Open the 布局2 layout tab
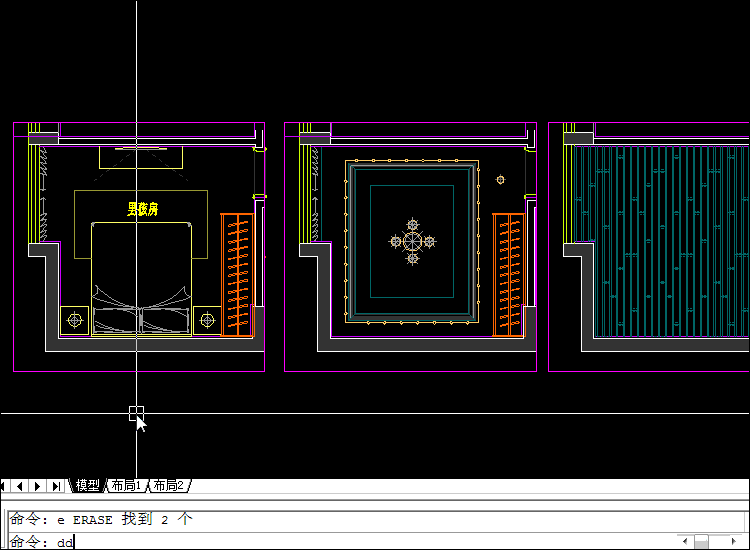Image resolution: width=750 pixels, height=550 pixels. (169, 485)
